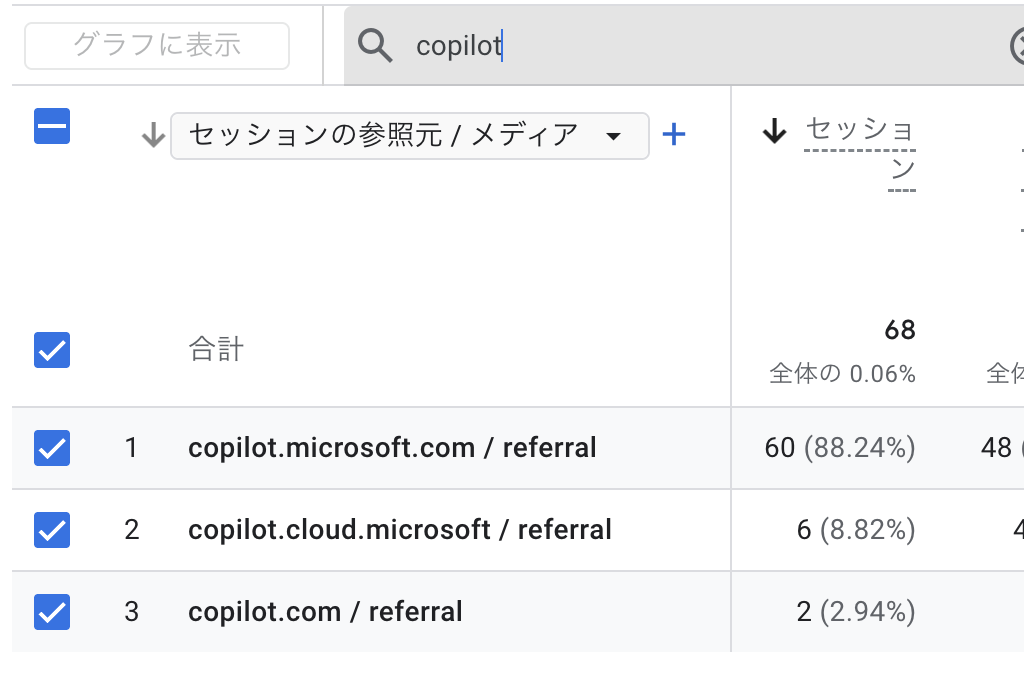1024x690 pixels.
Task: Deselect the copilot.cloud.microsoft row checkbox
Action: pyautogui.click(x=52, y=530)
